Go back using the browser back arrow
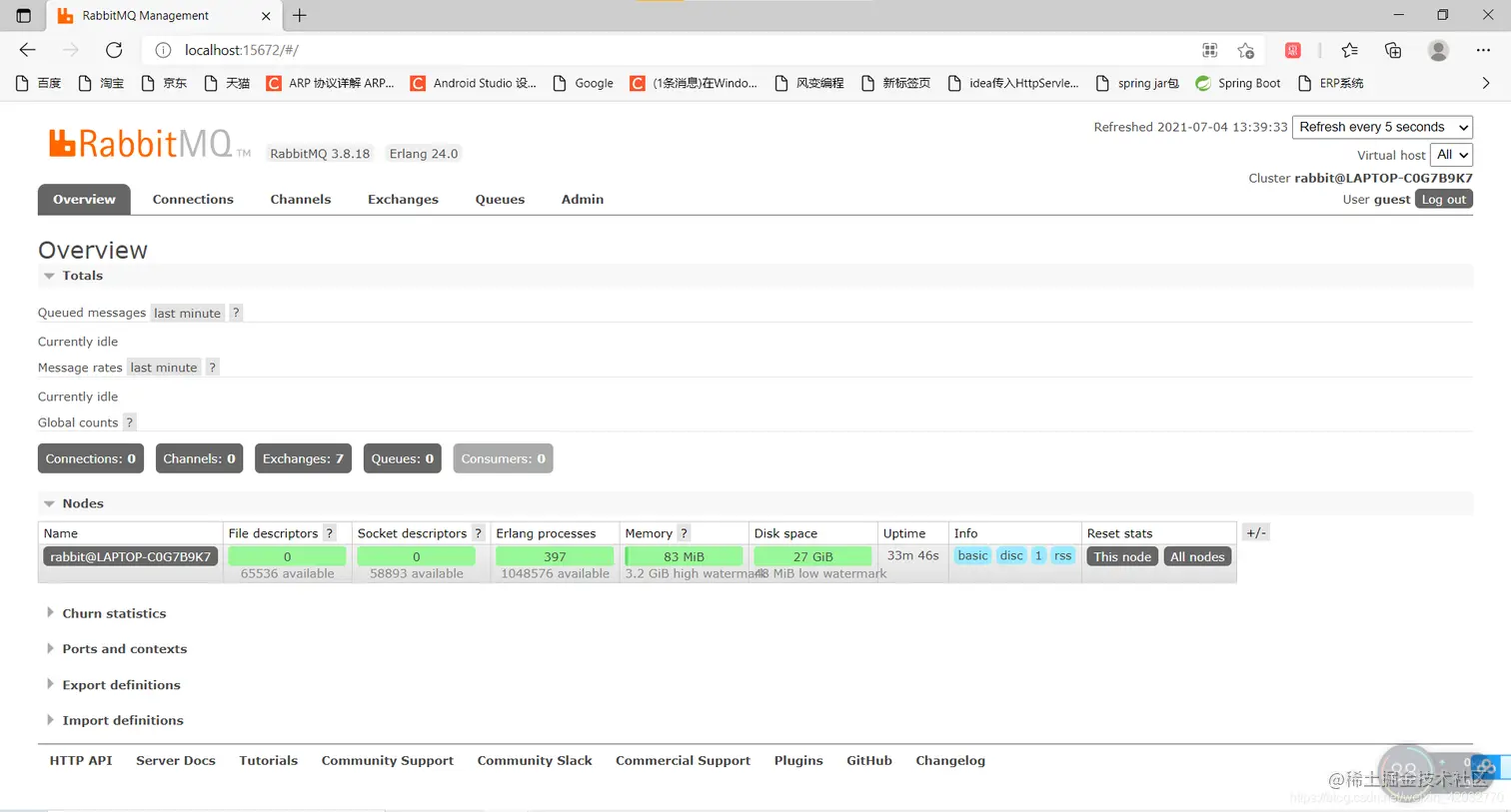Viewport: 1511px width, 812px height. [x=28, y=50]
